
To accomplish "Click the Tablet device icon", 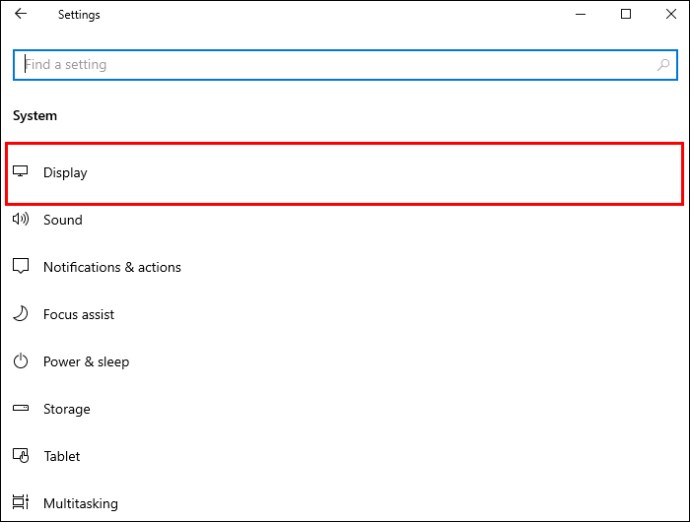I will (x=21, y=456).
